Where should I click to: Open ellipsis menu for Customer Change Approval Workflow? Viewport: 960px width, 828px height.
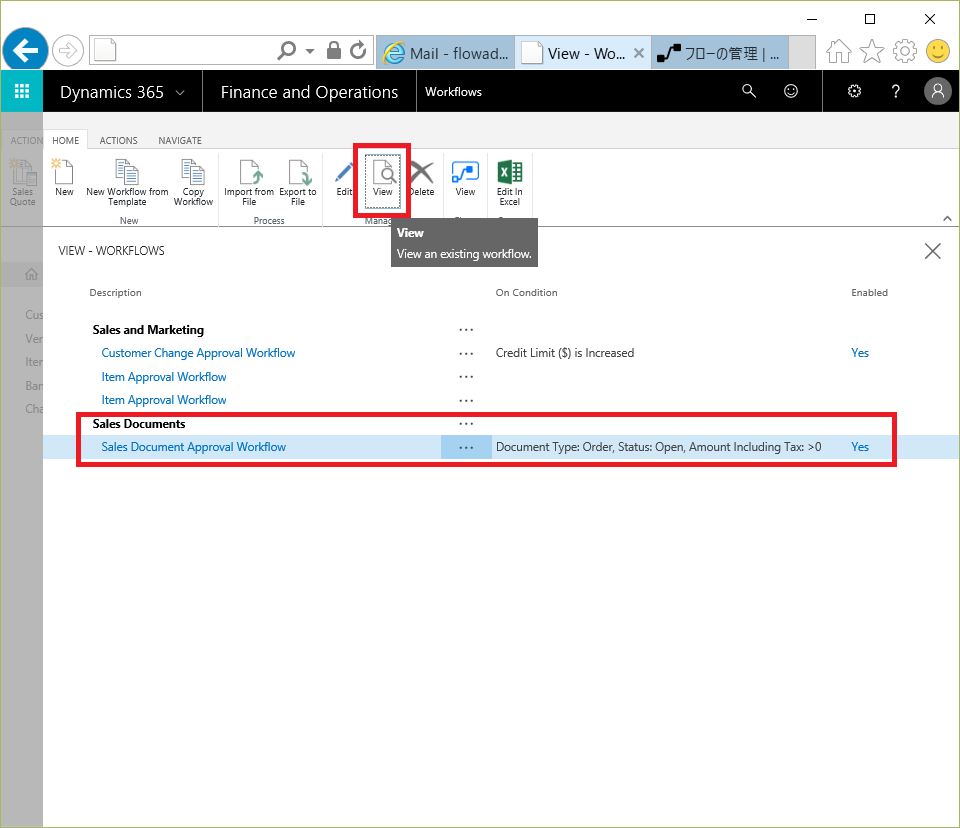466,353
